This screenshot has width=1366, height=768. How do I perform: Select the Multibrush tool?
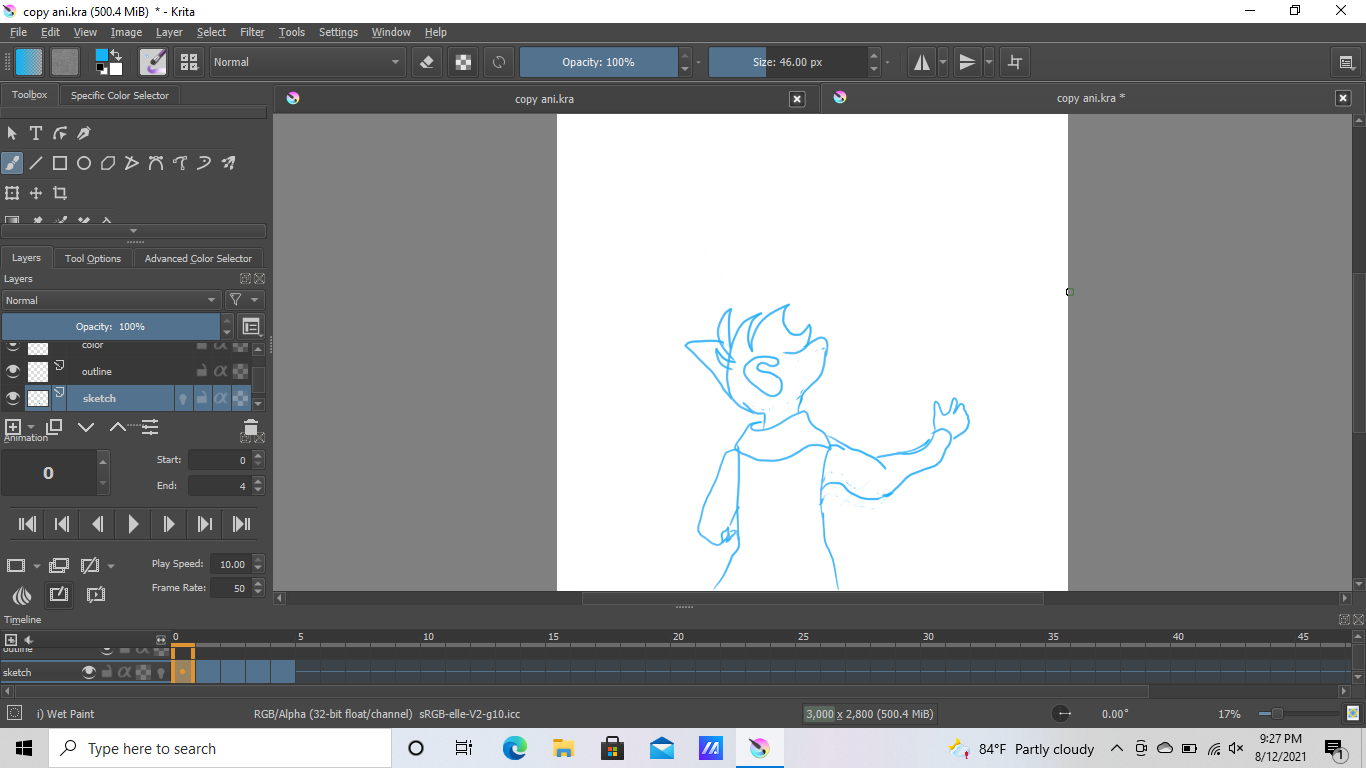click(x=228, y=163)
